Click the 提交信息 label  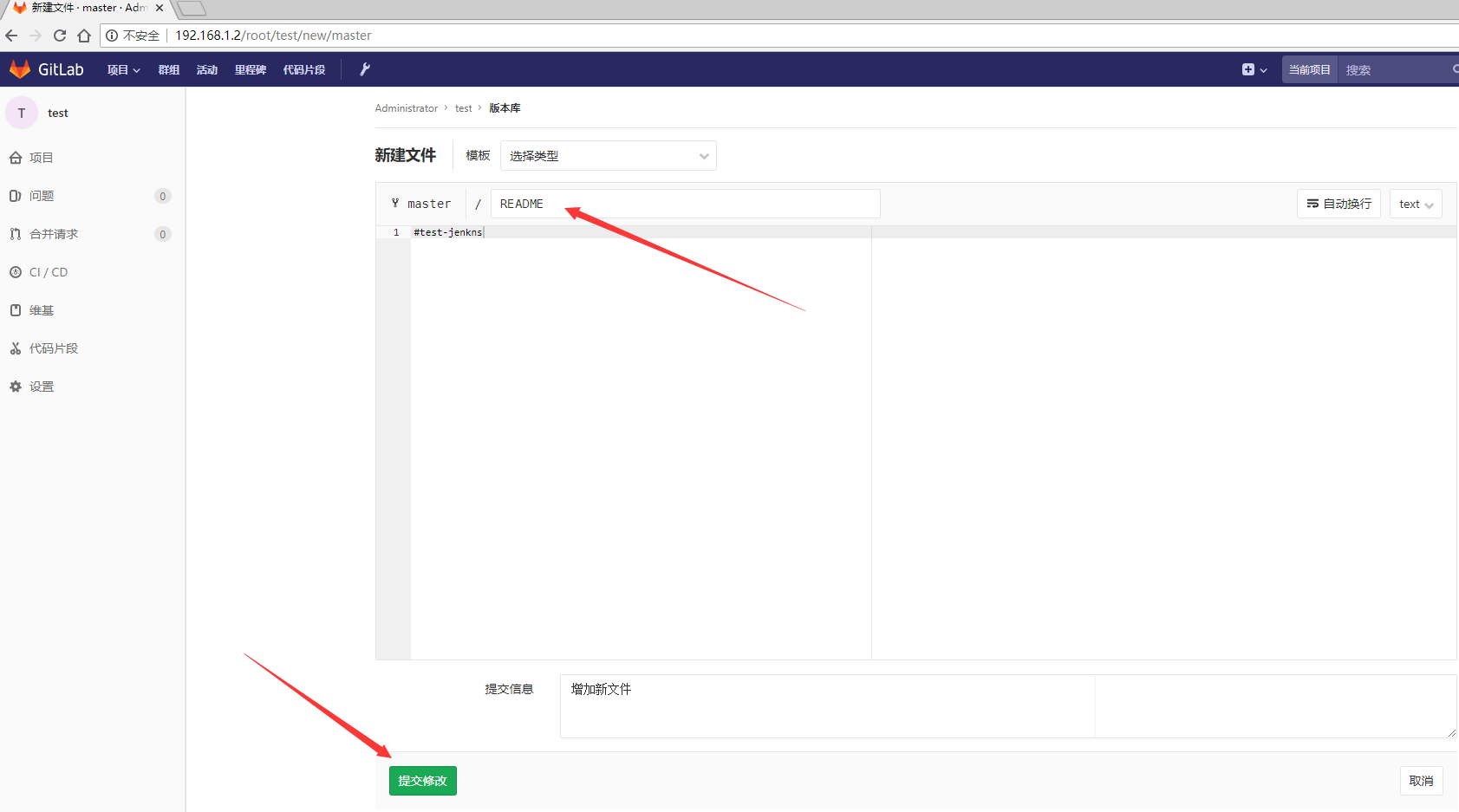[509, 689]
